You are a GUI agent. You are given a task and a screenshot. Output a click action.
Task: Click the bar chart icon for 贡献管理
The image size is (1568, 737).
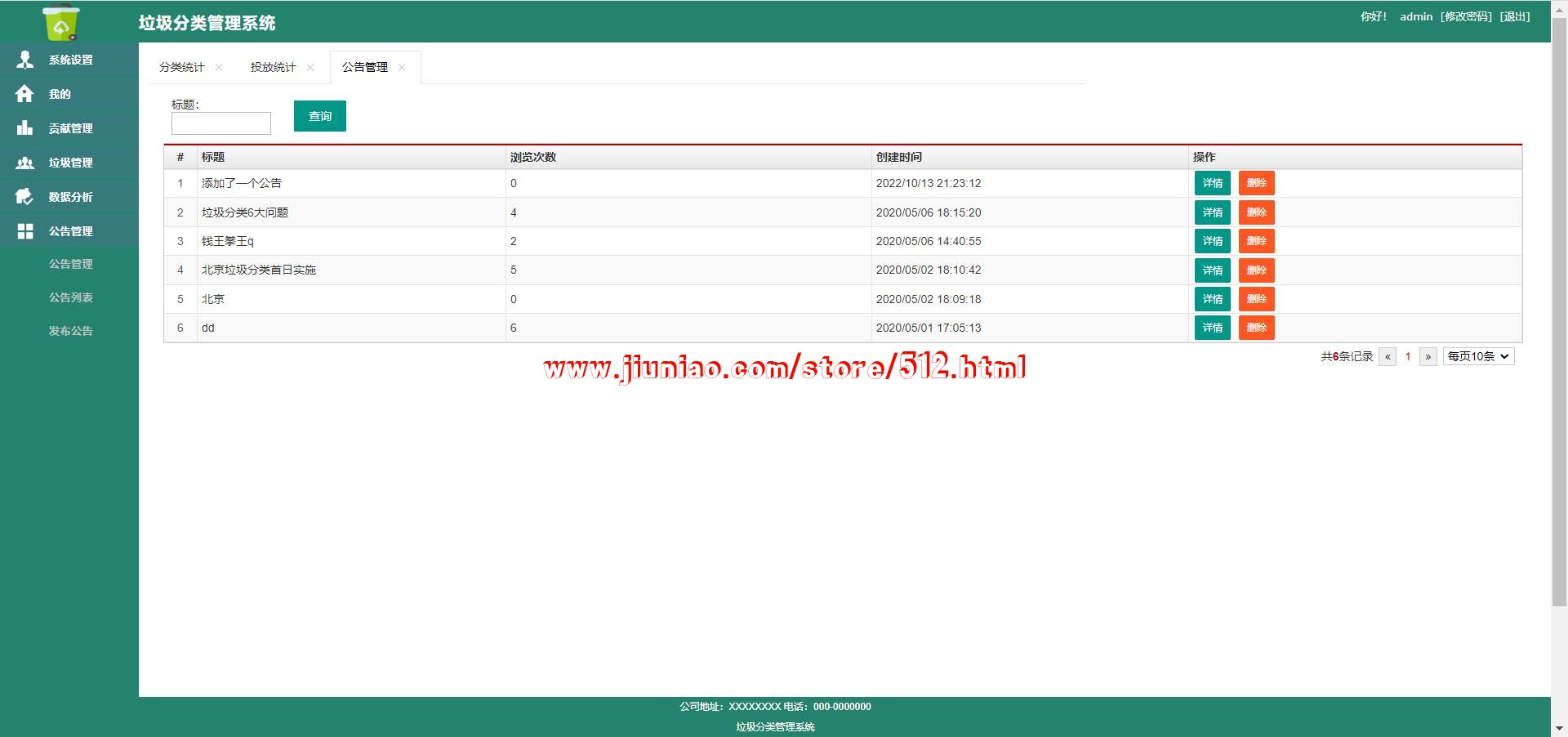[24, 128]
